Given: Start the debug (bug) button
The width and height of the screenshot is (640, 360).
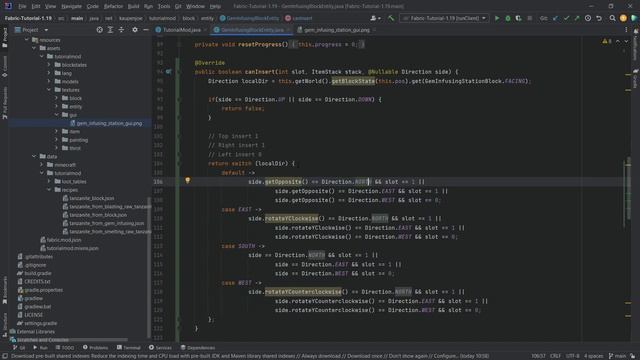Looking at the screenshot, I should click(508, 18).
